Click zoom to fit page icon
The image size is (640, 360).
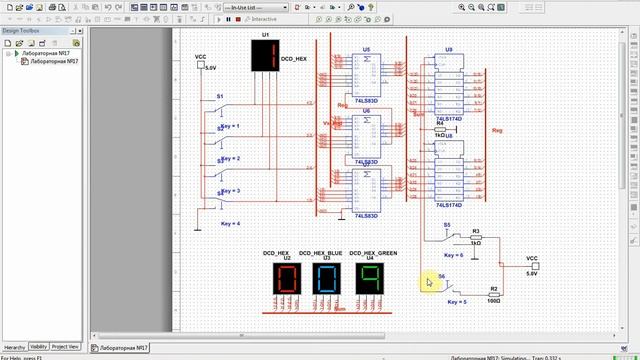point(491,7)
